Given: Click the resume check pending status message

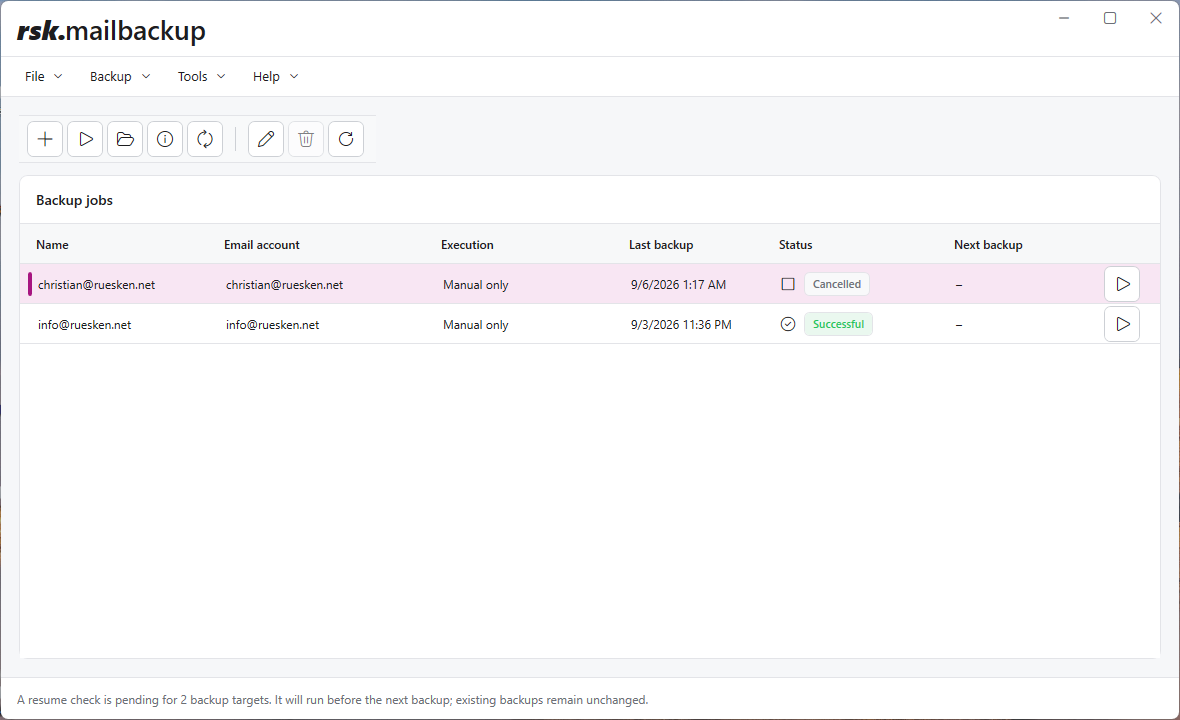Looking at the screenshot, I should coord(332,700).
